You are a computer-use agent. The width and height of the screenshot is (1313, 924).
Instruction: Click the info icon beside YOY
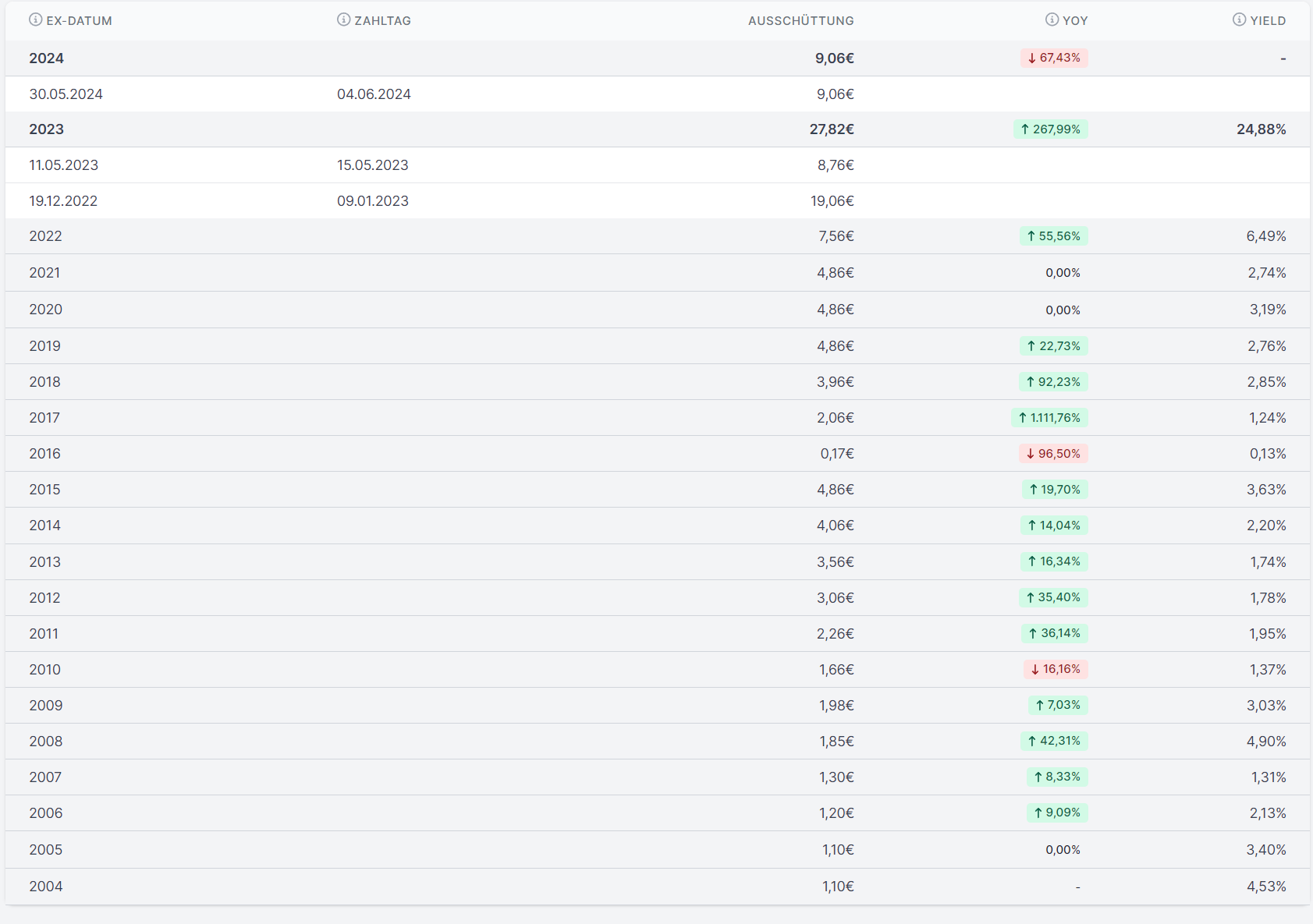coord(1052,19)
